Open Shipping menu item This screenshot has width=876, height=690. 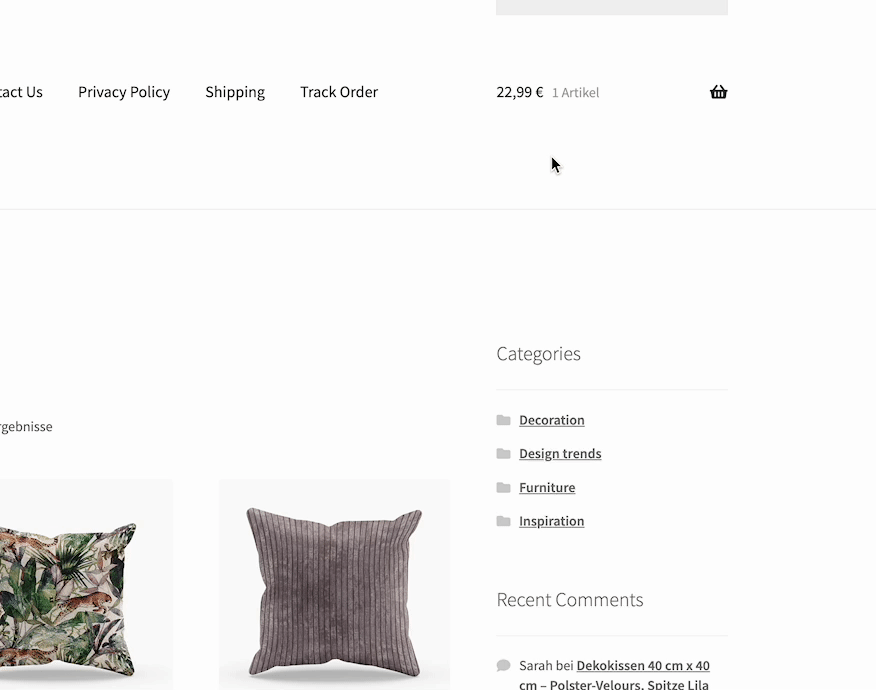[x=235, y=92]
